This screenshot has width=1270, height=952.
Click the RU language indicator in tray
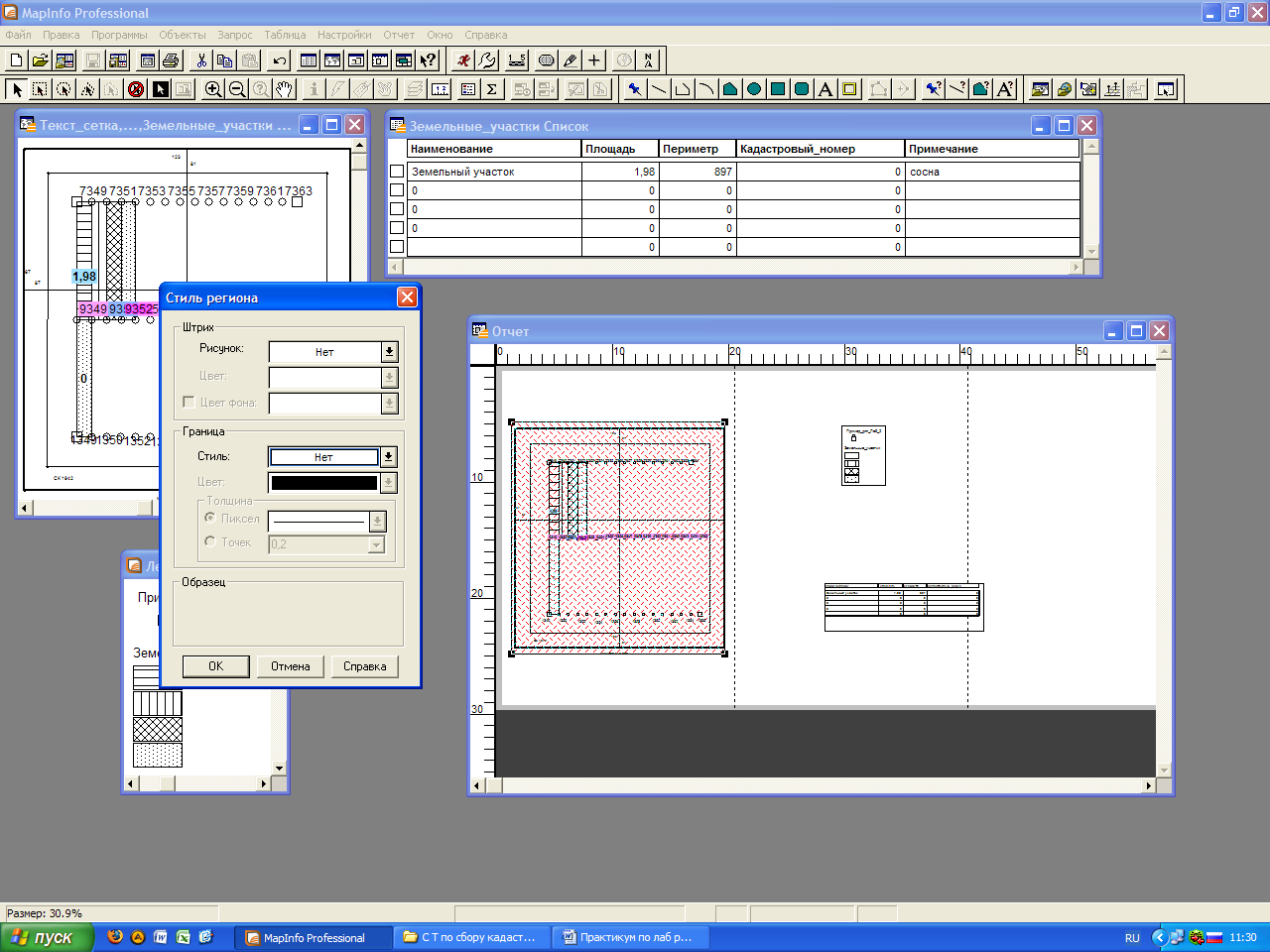tap(1132, 938)
